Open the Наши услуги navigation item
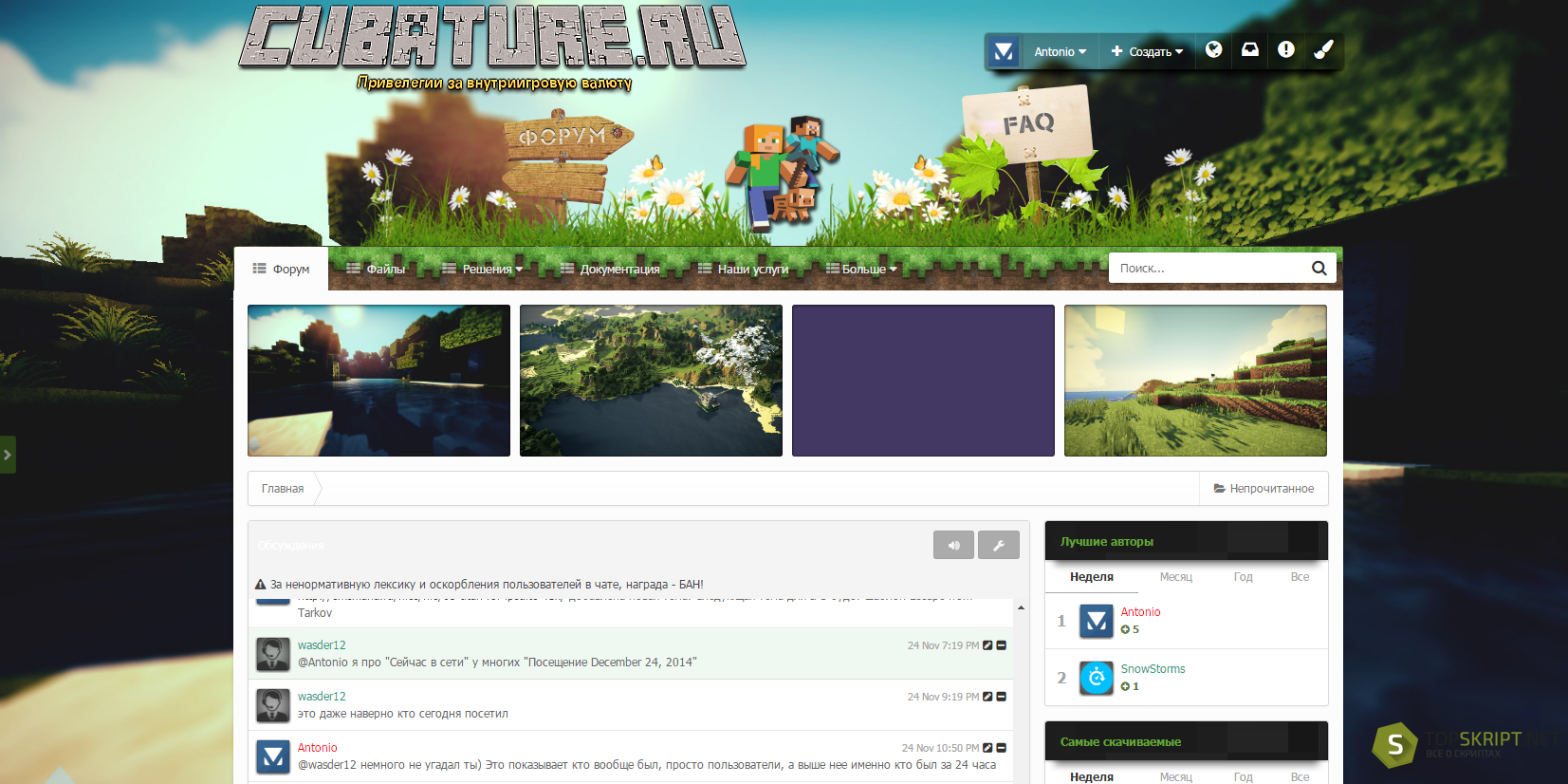 [x=743, y=269]
